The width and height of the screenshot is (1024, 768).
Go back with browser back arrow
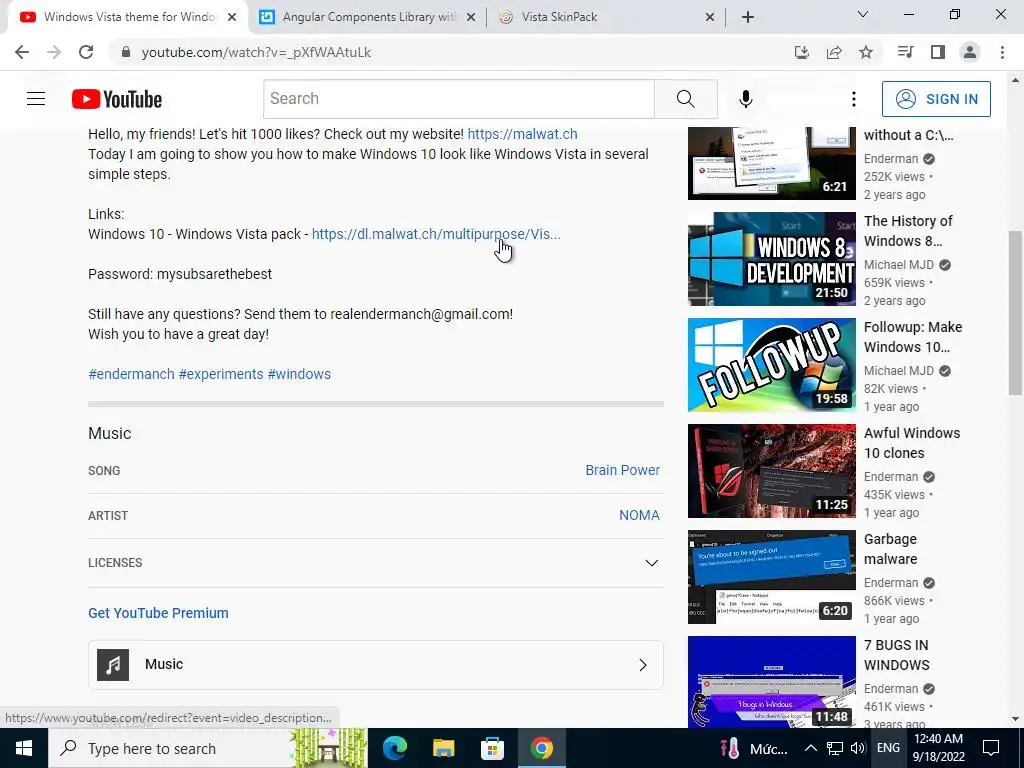(22, 52)
